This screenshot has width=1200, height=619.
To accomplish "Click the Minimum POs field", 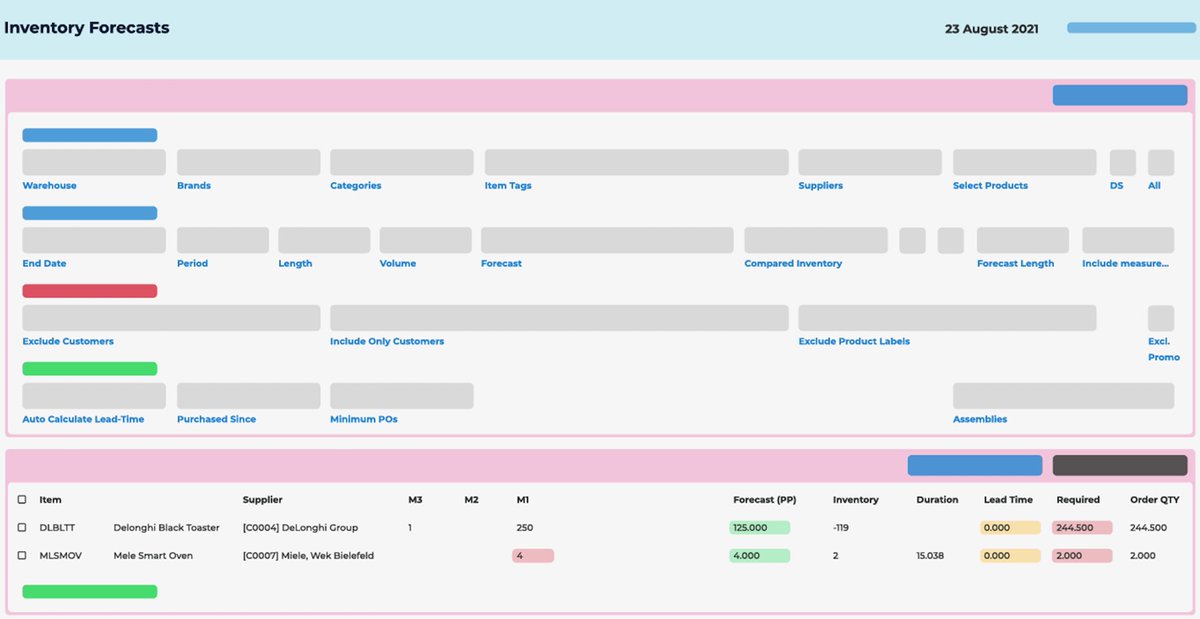I will pyautogui.click(x=402, y=396).
